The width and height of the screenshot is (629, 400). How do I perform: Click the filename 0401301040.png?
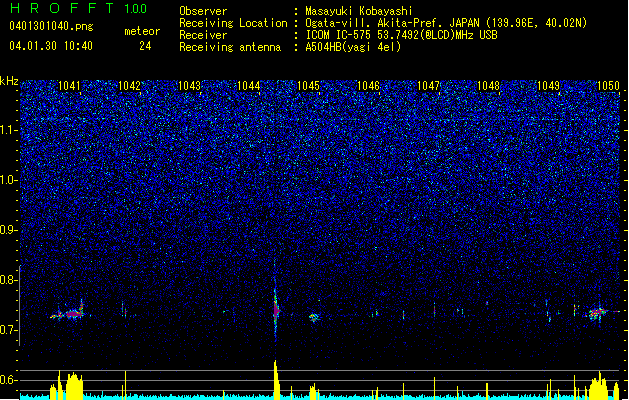pyautogui.click(x=51, y=26)
